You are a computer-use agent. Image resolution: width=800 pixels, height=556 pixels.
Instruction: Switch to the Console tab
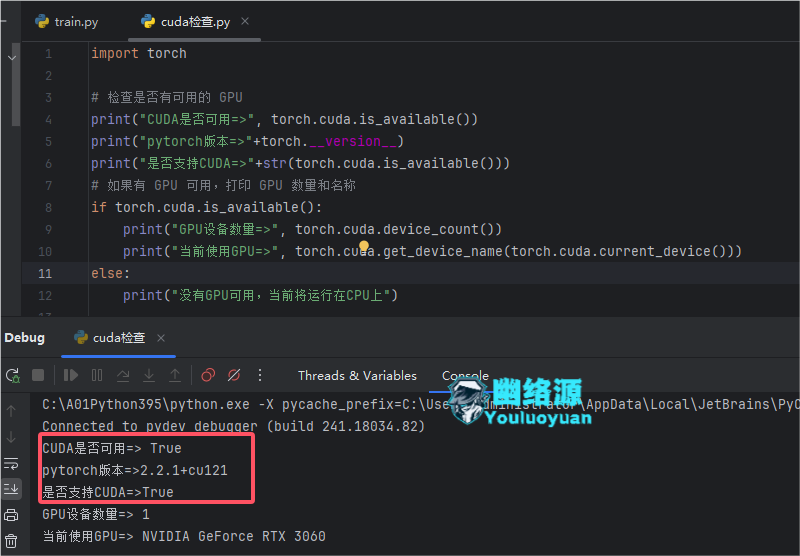tap(465, 375)
